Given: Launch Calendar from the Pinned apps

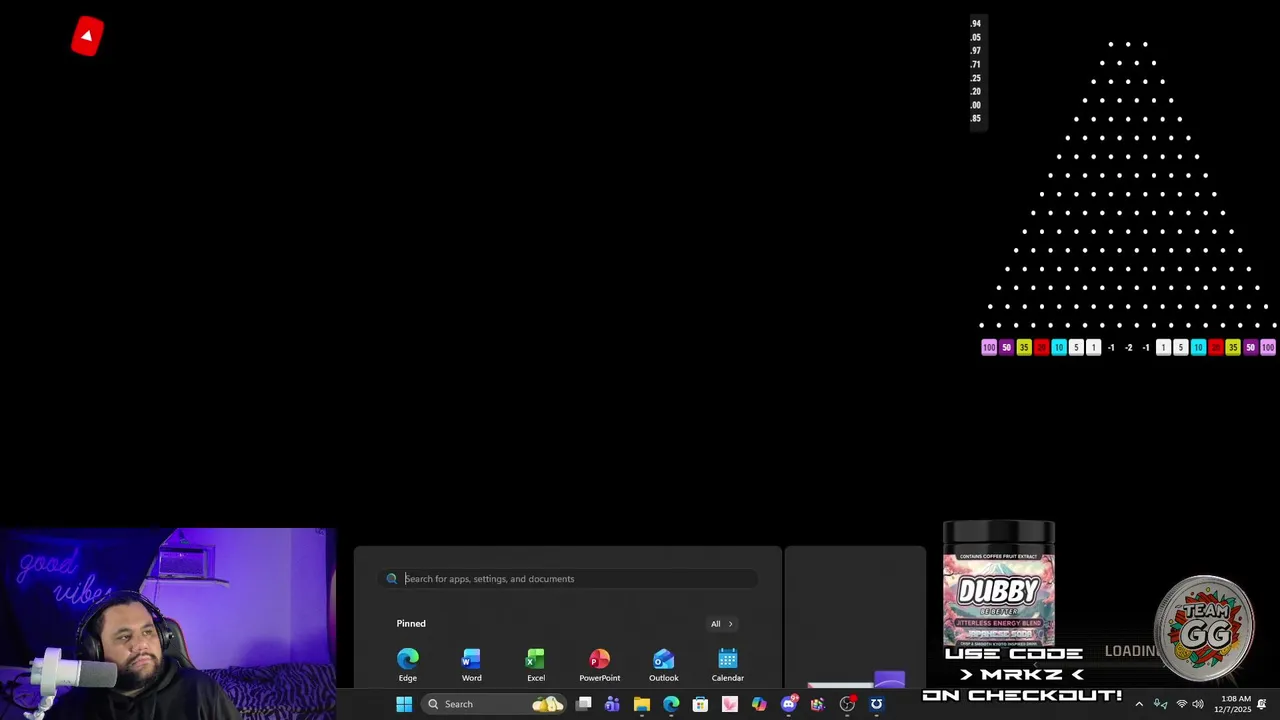Looking at the screenshot, I should point(728,665).
